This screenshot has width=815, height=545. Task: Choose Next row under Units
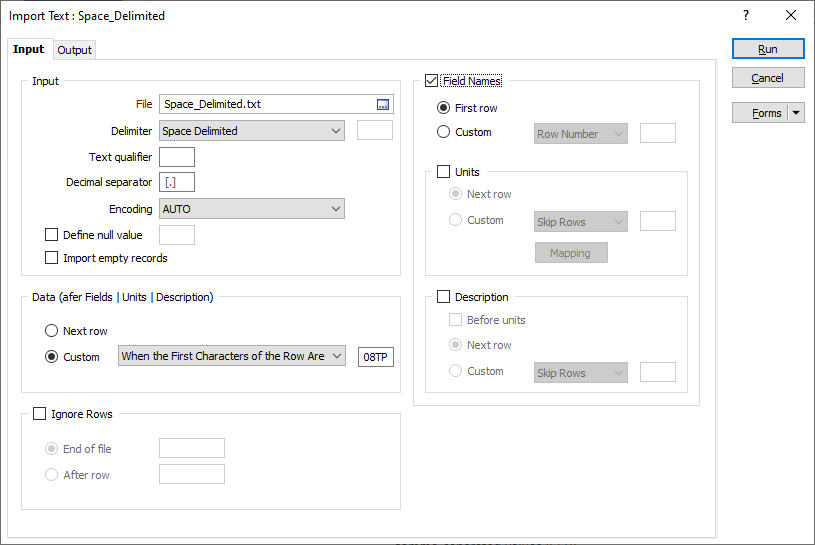tap(455, 194)
